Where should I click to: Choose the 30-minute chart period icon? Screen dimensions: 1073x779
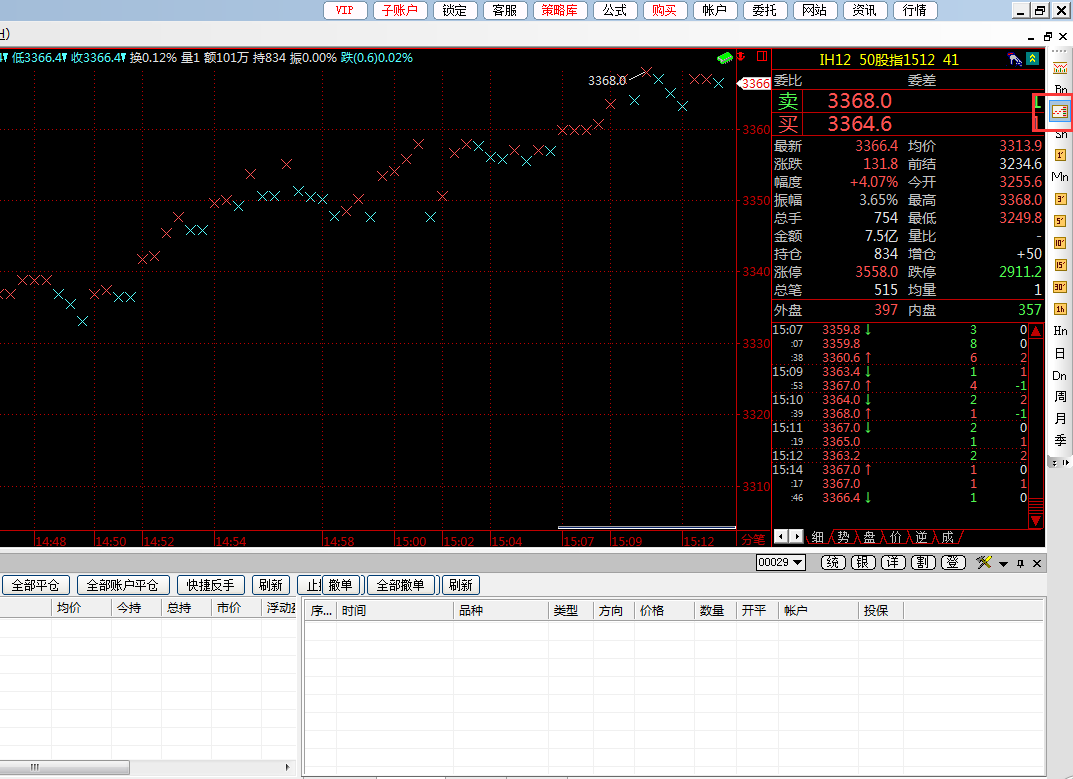1060,286
